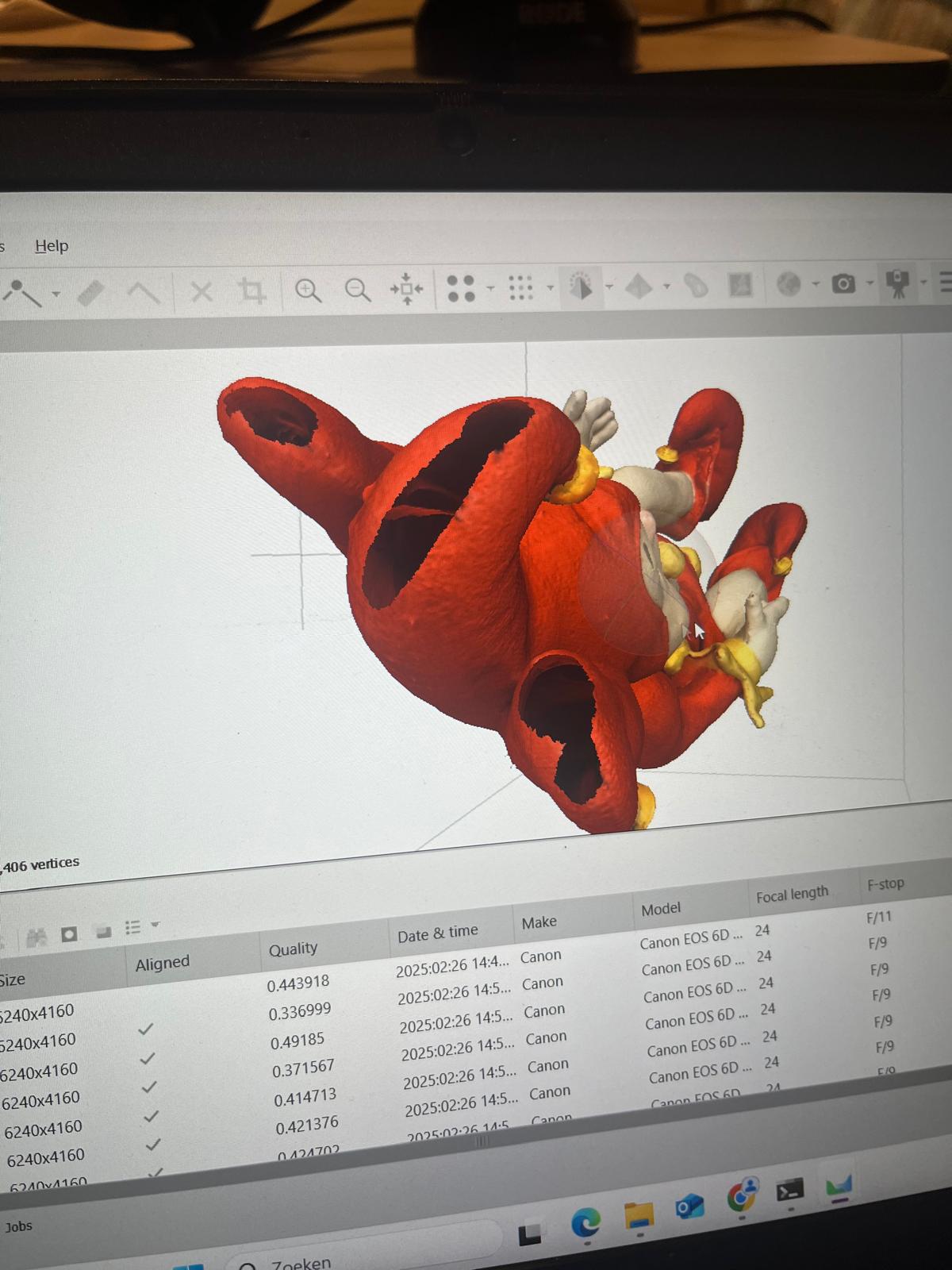Expand the tripod camera dropdown arrow
The height and width of the screenshot is (1270, 952).
click(x=923, y=282)
